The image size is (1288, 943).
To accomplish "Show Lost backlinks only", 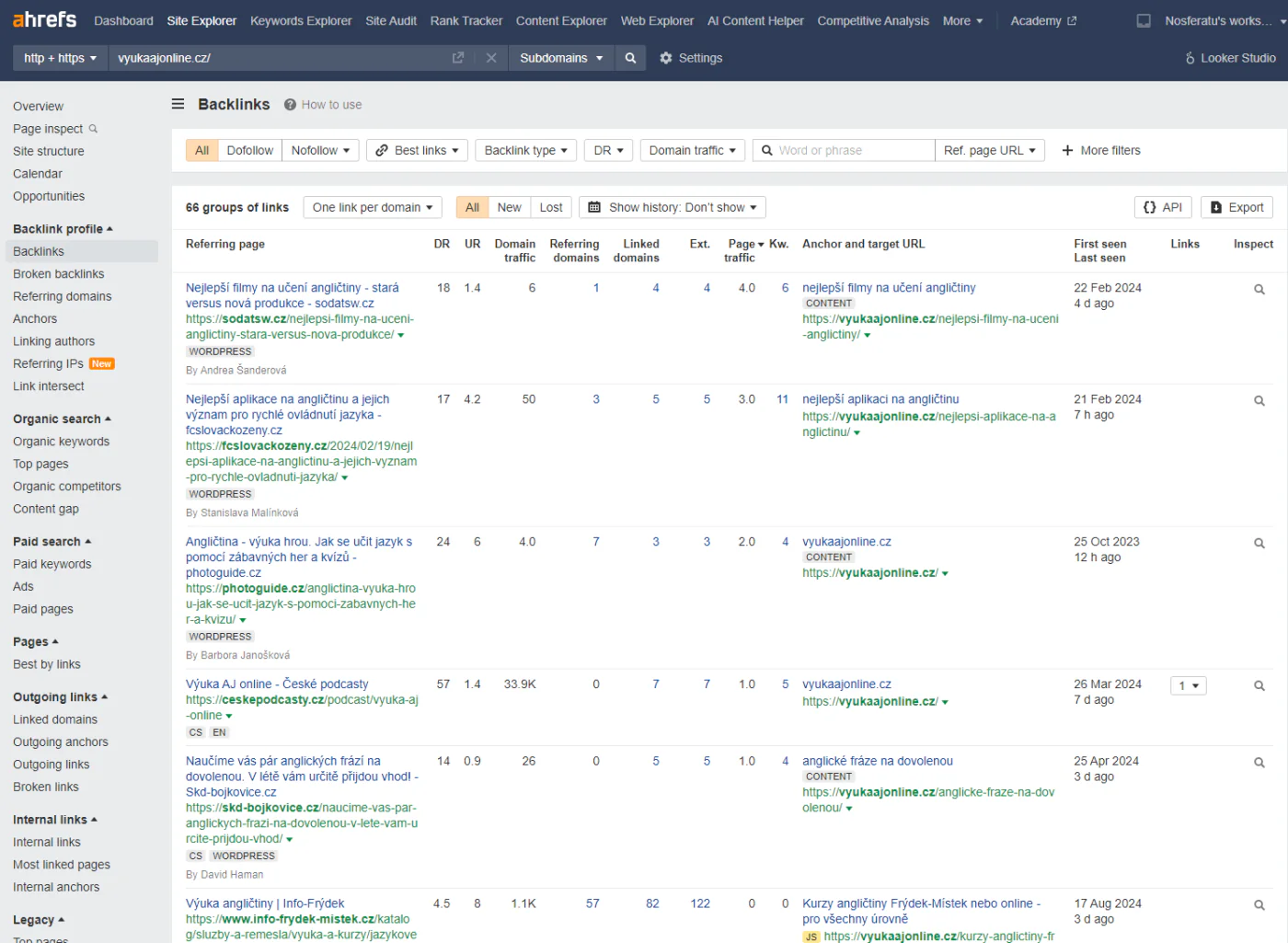I will coord(551,207).
